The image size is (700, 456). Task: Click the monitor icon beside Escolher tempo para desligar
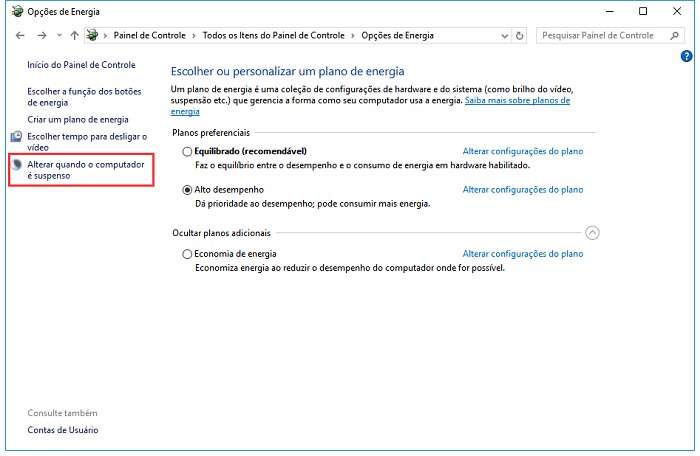(x=17, y=136)
